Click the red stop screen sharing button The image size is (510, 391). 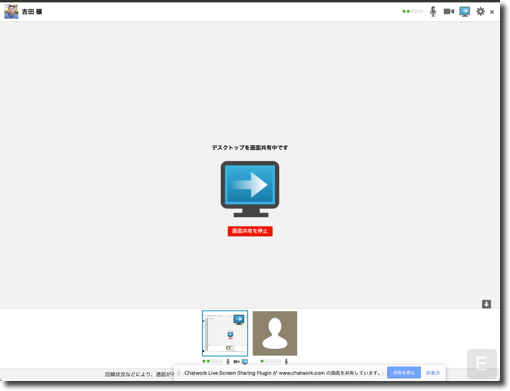[x=250, y=231]
